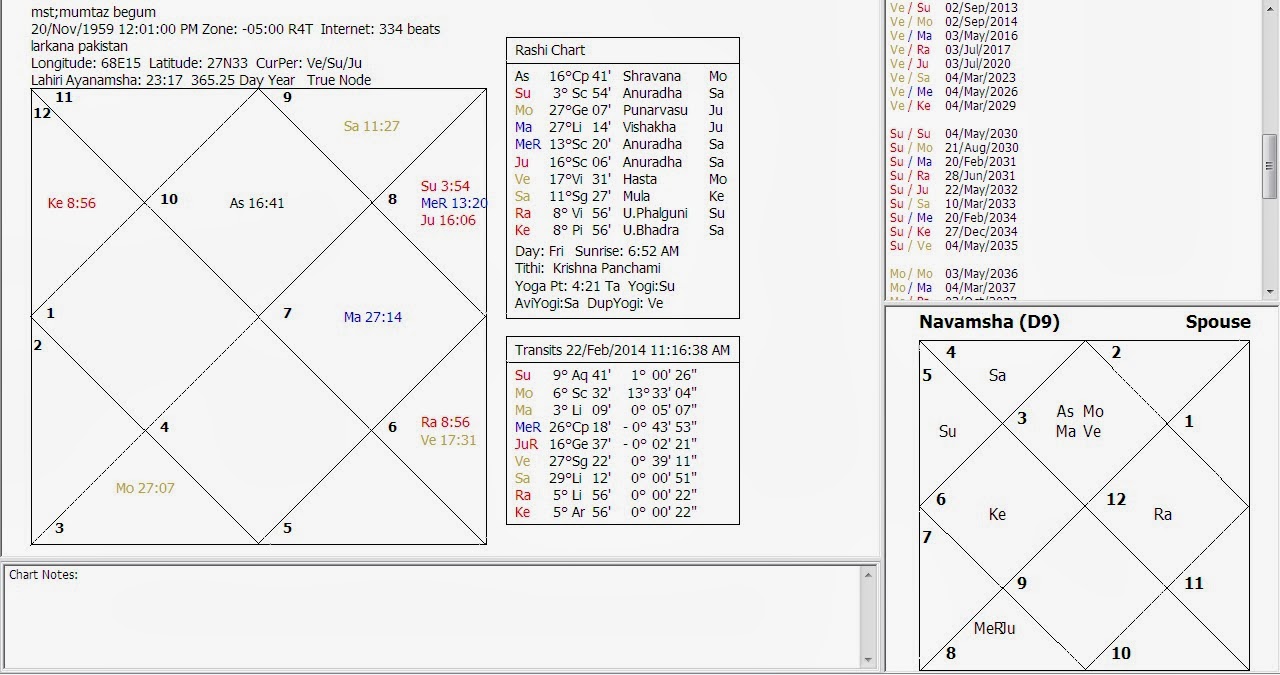Click the Ve 17°Vi 31' Hasta row

tap(621, 179)
